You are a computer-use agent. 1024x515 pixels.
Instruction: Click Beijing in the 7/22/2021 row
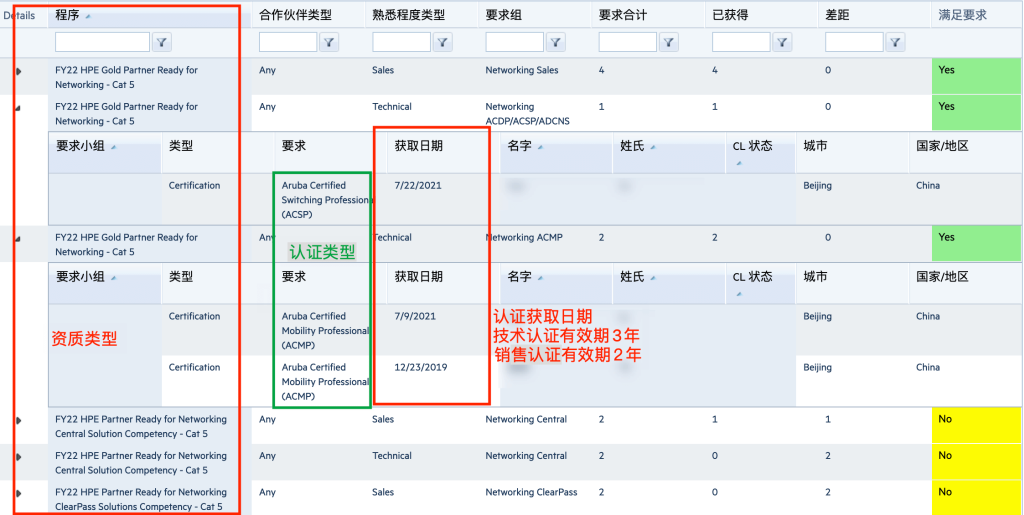[818, 185]
